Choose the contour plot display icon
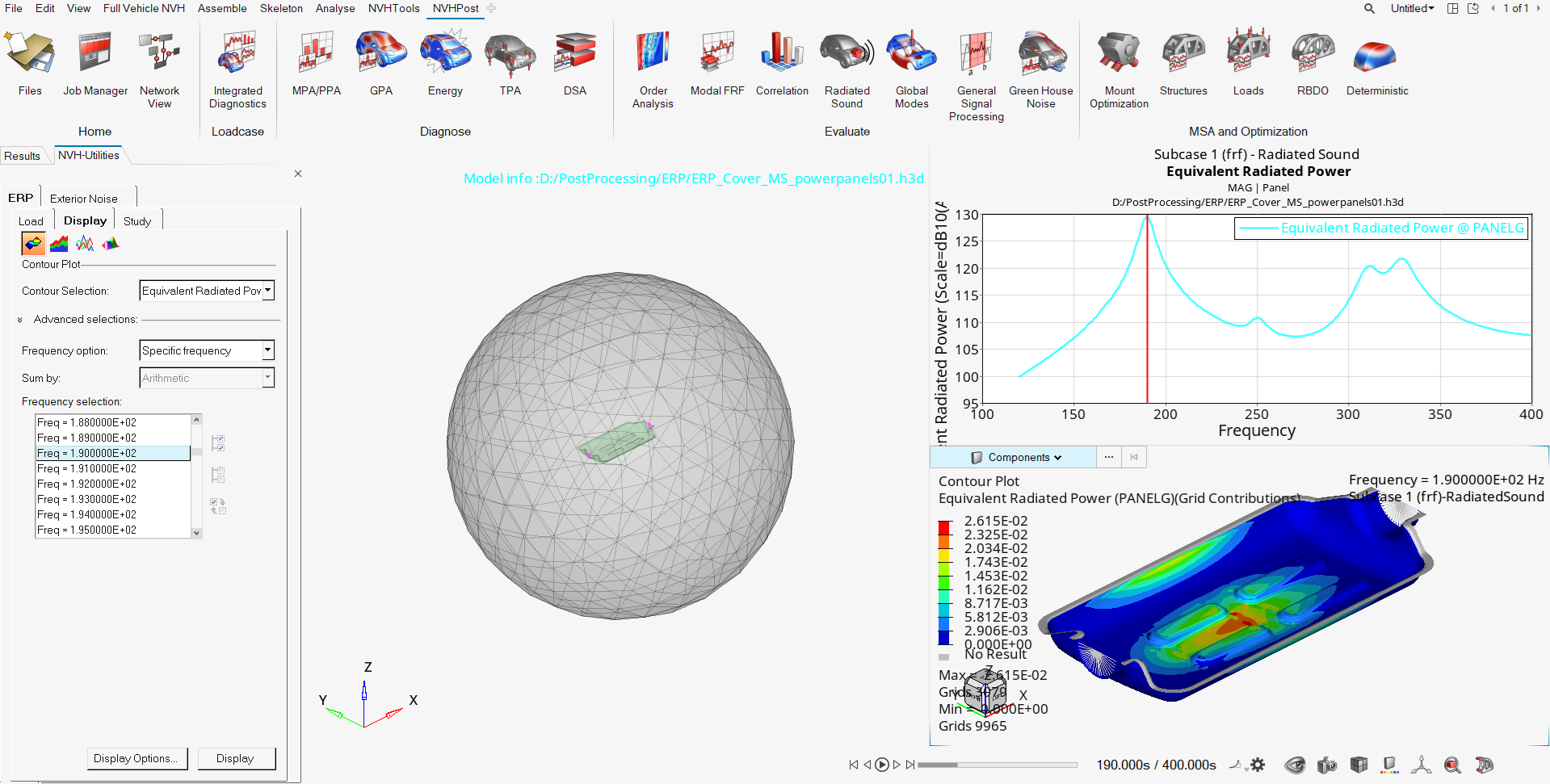This screenshot has width=1550, height=784. 33,243
